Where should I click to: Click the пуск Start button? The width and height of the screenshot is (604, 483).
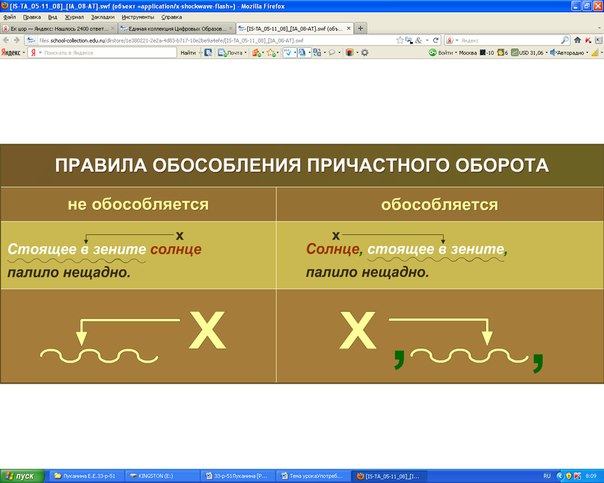tap(22, 476)
